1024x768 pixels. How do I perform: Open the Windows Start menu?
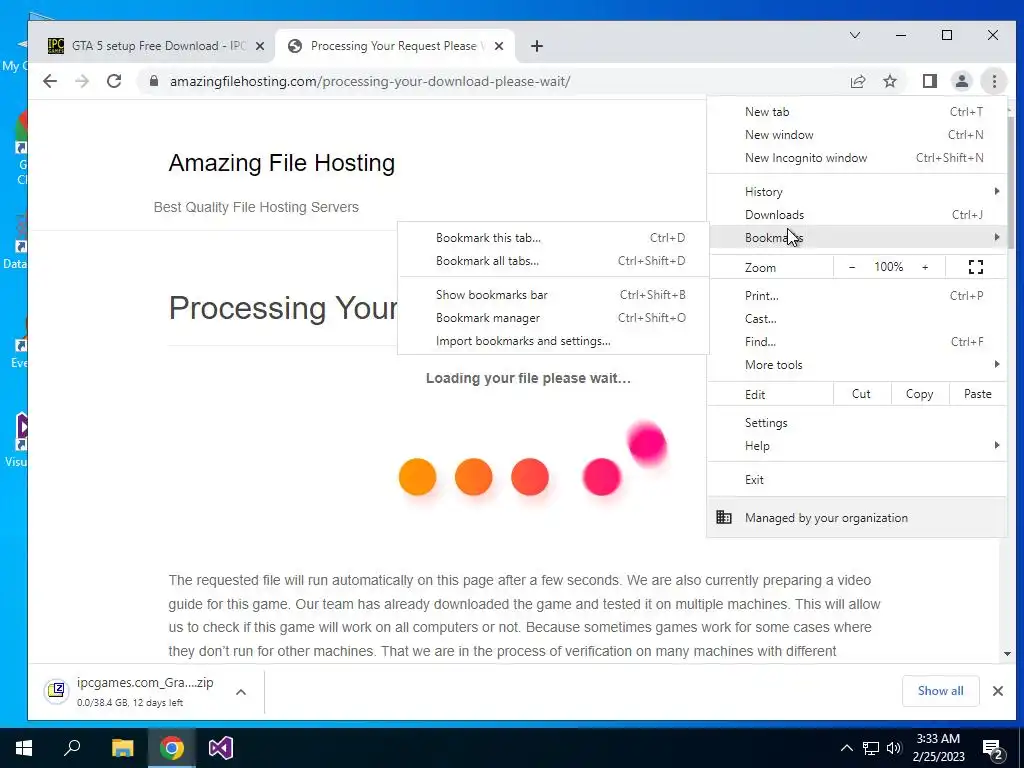[x=24, y=748]
